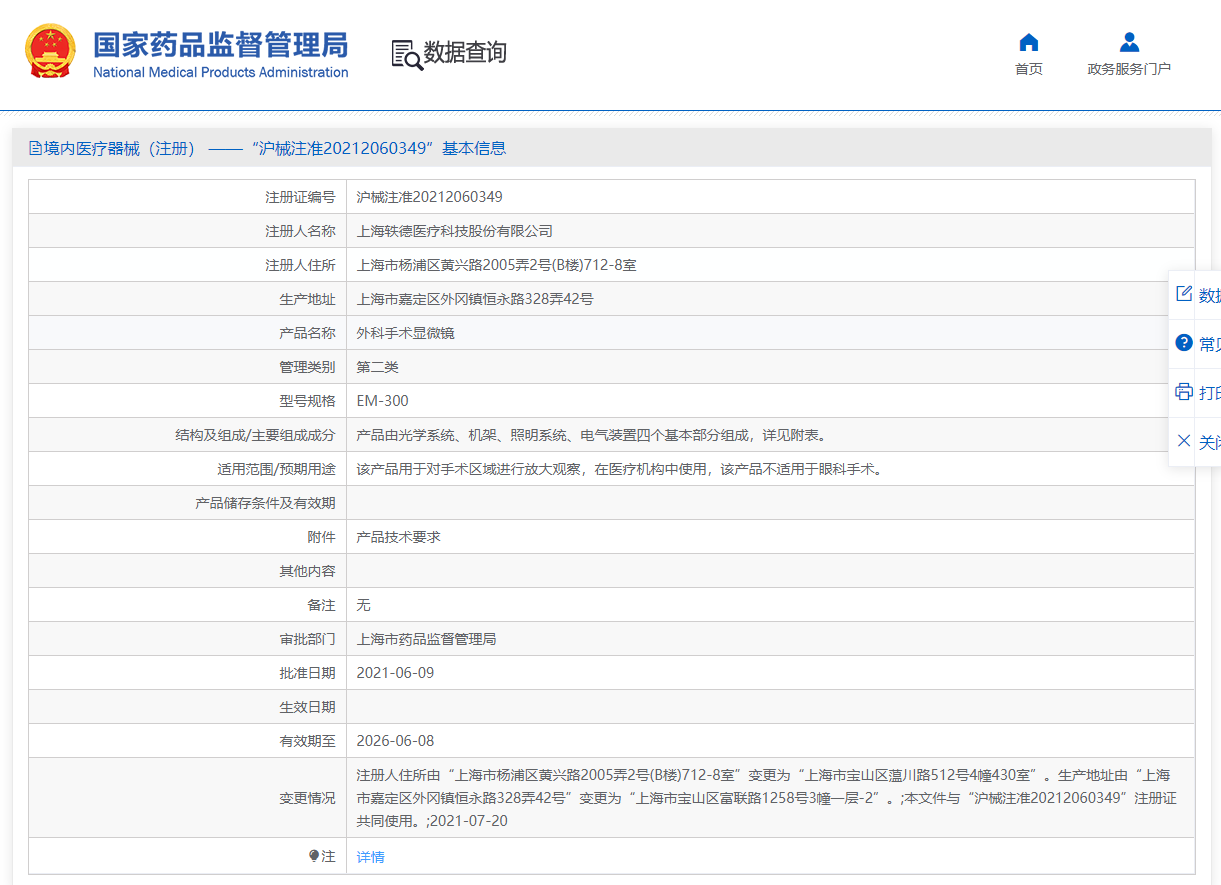Open help via the question mark icon
This screenshot has width=1221, height=885.
click(1184, 343)
